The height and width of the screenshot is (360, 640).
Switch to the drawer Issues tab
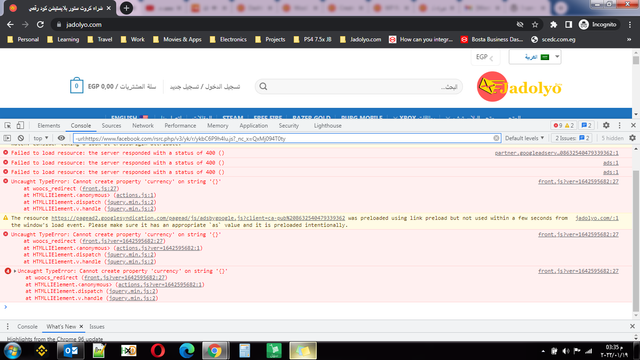[x=97, y=327]
